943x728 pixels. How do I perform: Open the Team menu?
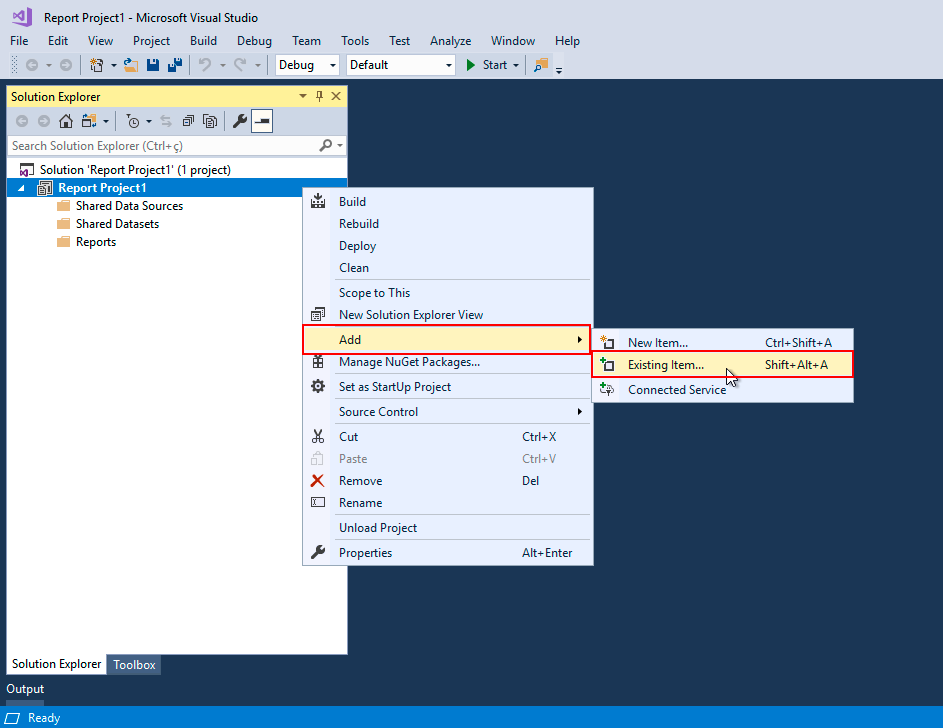click(x=306, y=41)
